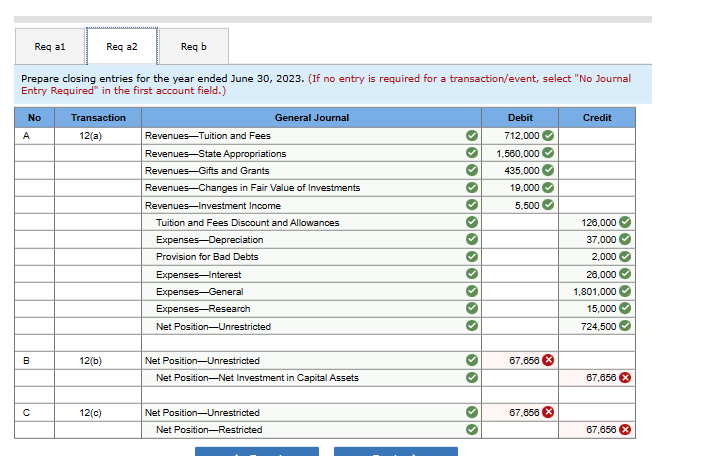
Task: Click transaction label 12(a)
Action: pos(91,135)
